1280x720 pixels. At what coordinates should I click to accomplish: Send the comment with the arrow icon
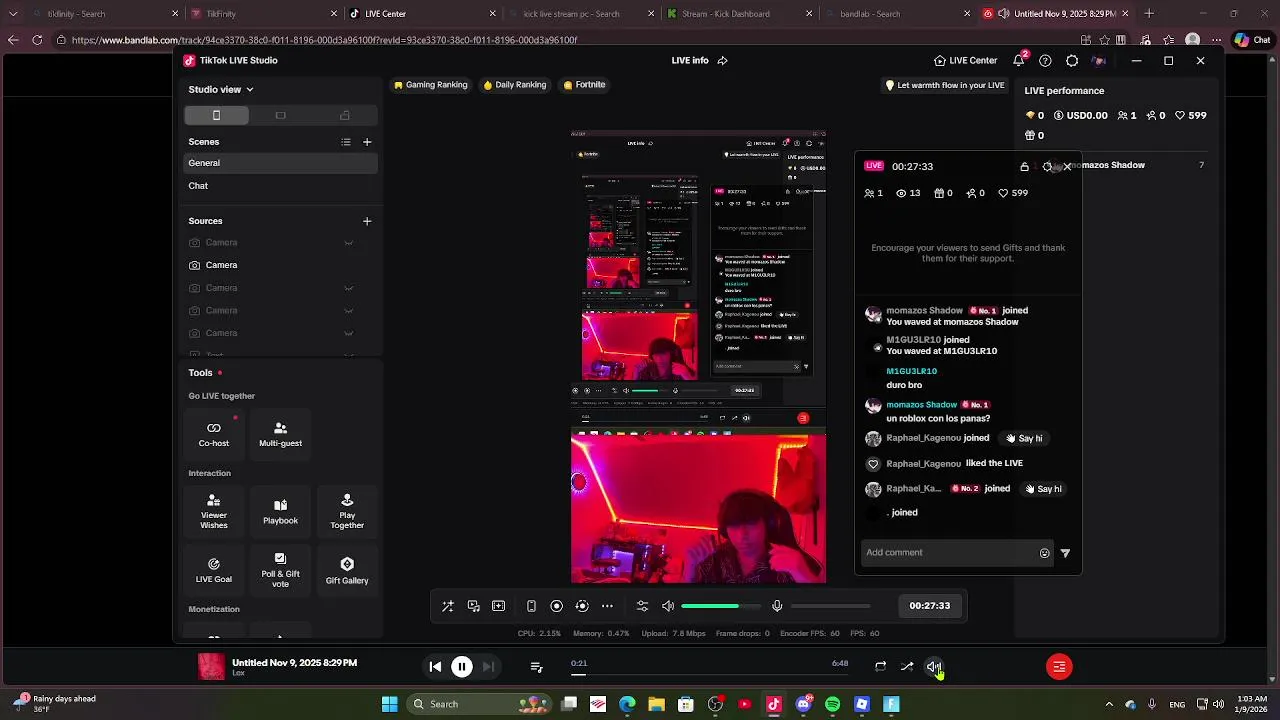[x=1065, y=553]
